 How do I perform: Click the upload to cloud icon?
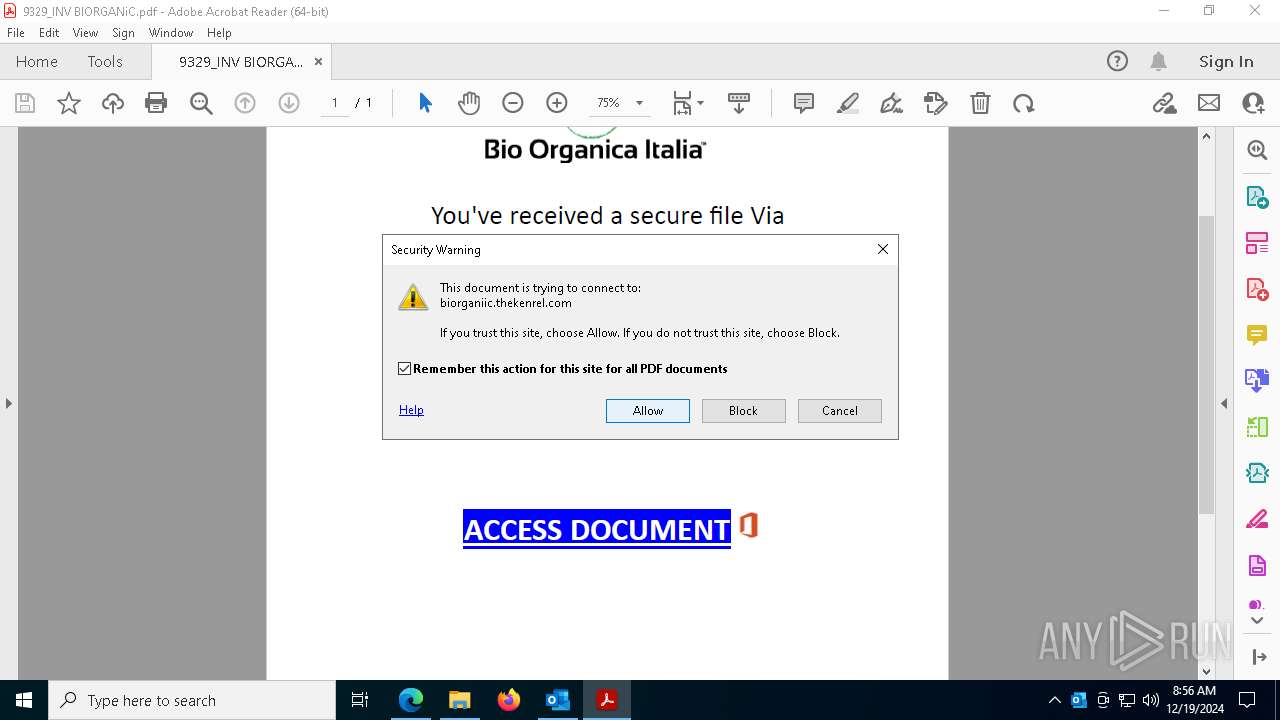point(113,103)
